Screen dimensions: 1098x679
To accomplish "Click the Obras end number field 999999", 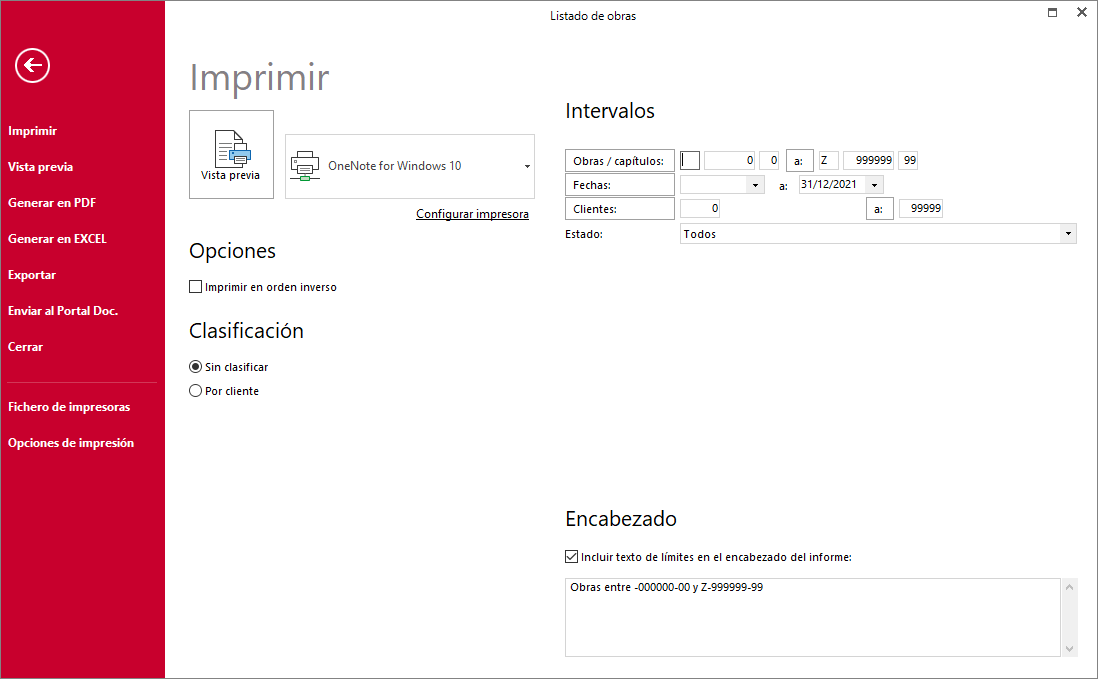I will pos(868,160).
